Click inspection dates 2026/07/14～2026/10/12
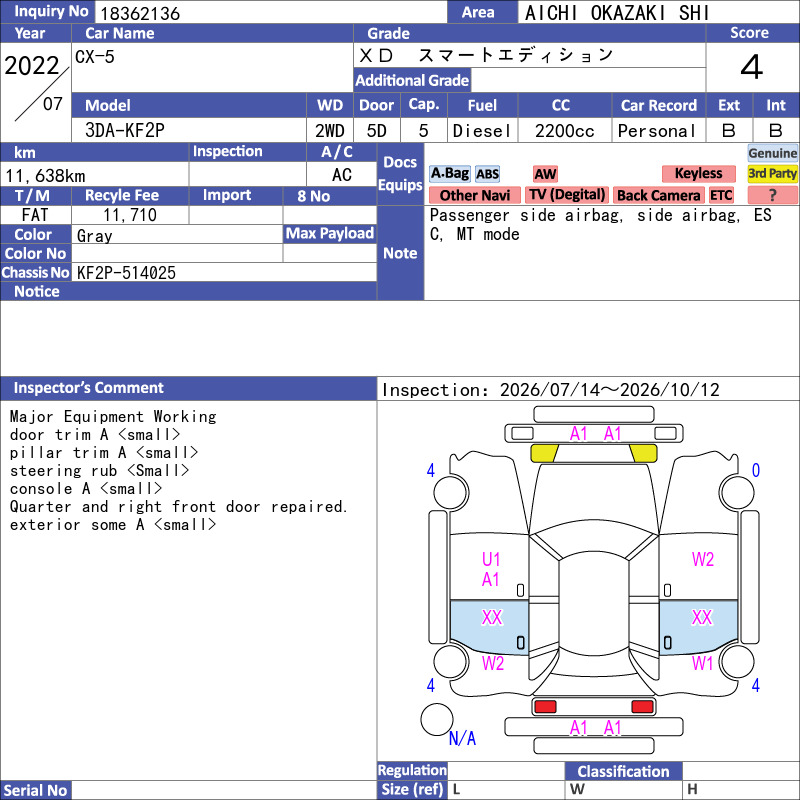 click(610, 390)
